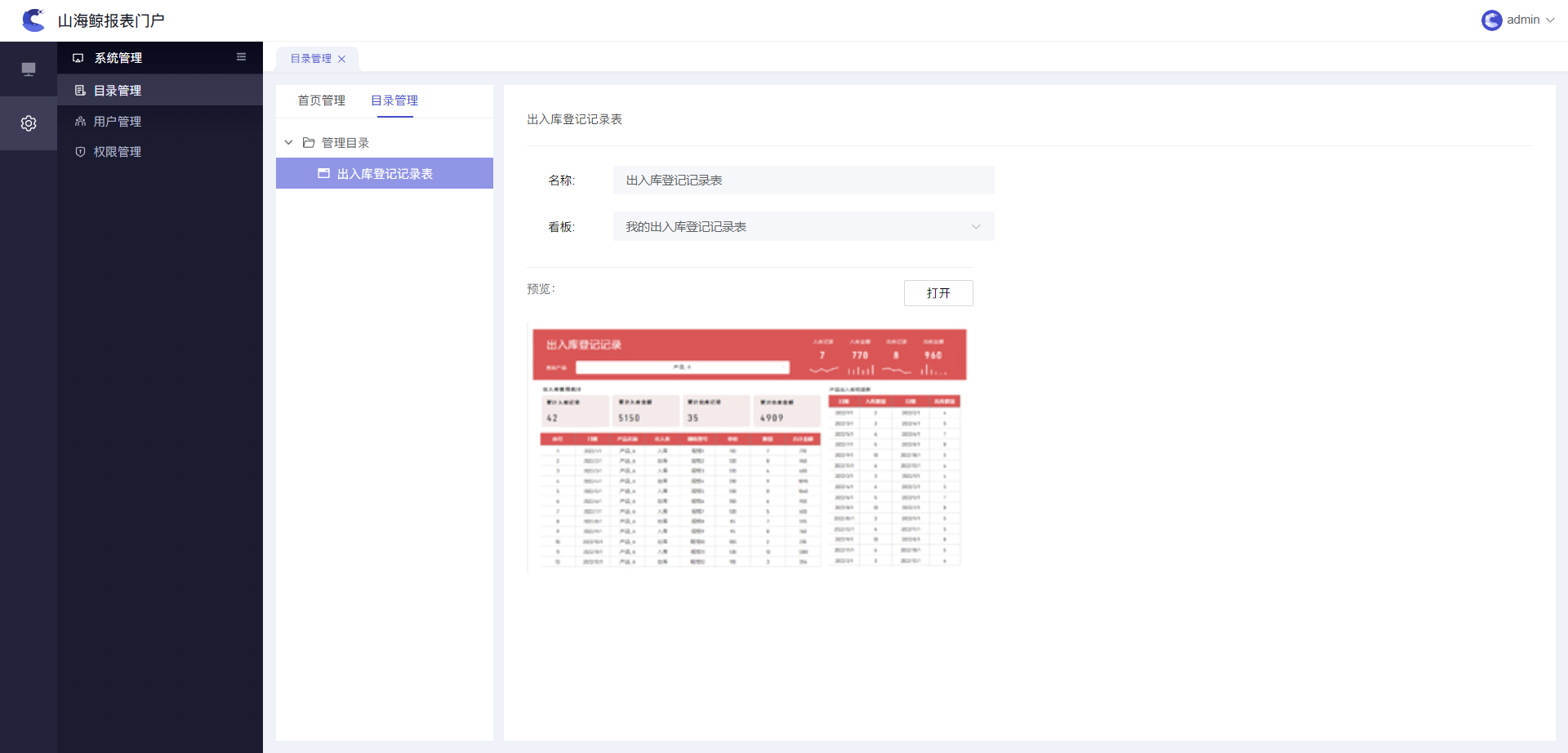Click the 系统管理 header icon
This screenshot has width=1568, height=753.
click(x=78, y=58)
